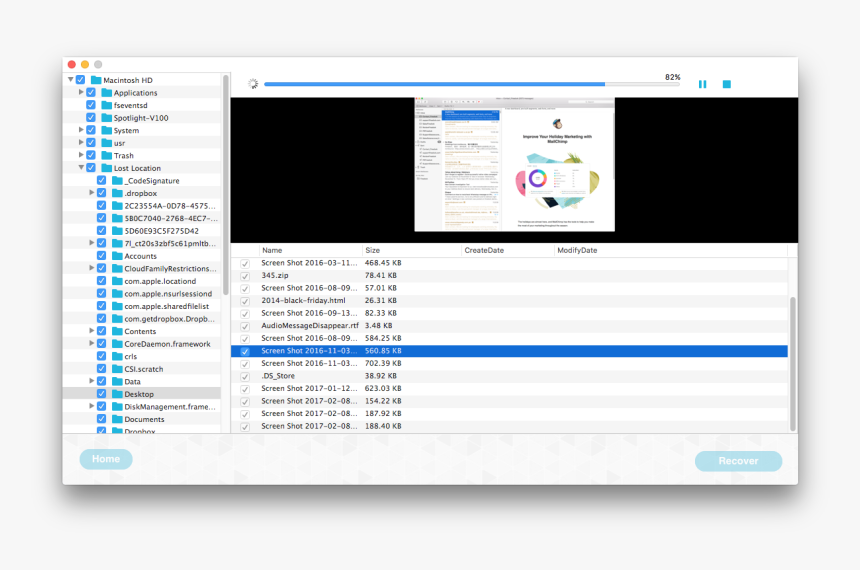Sort files by Name column header
This screenshot has width=860, height=570.
[x=310, y=250]
